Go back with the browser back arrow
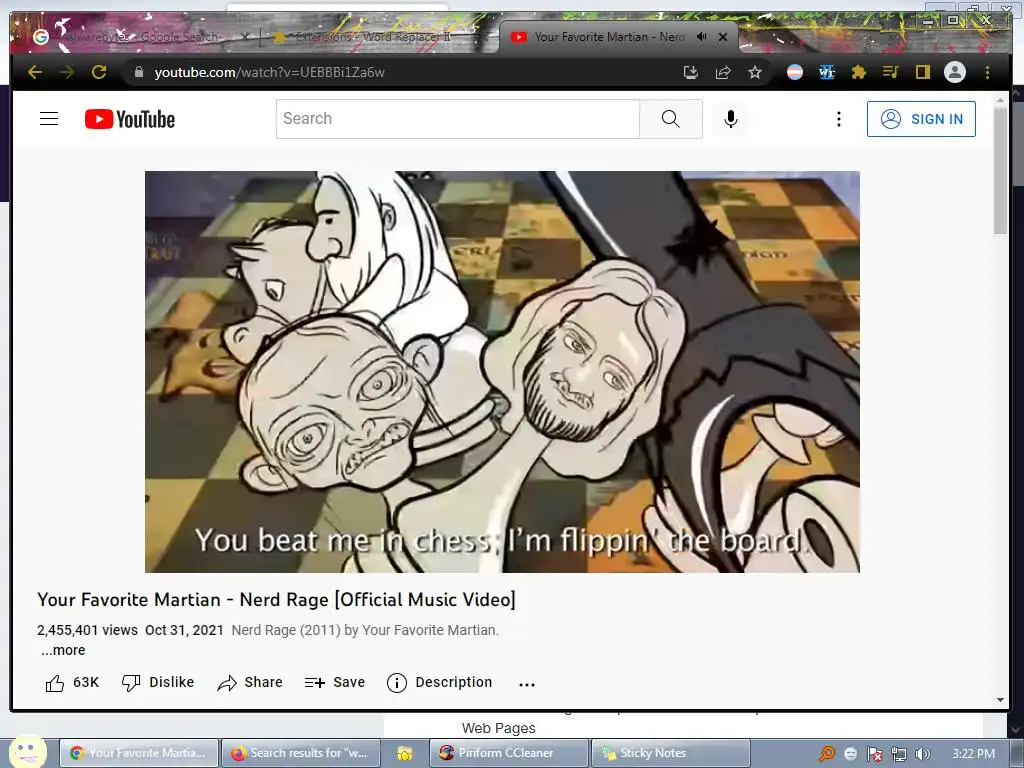 point(35,72)
